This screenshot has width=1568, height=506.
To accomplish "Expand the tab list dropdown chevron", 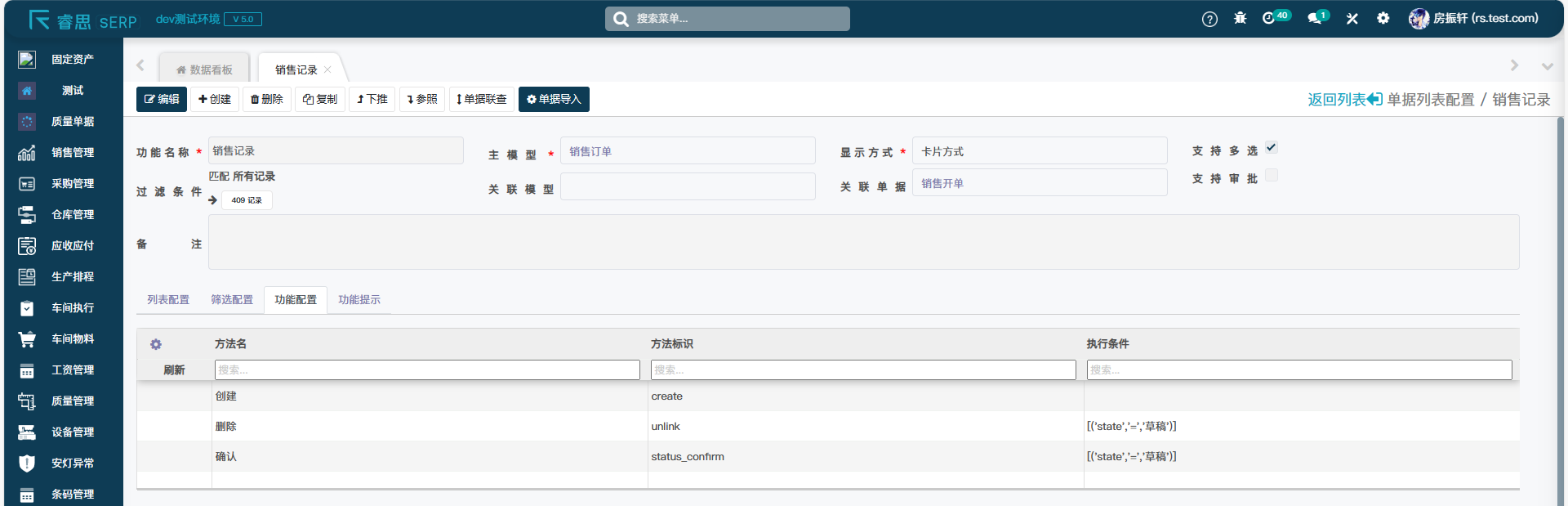I will click(x=1547, y=65).
